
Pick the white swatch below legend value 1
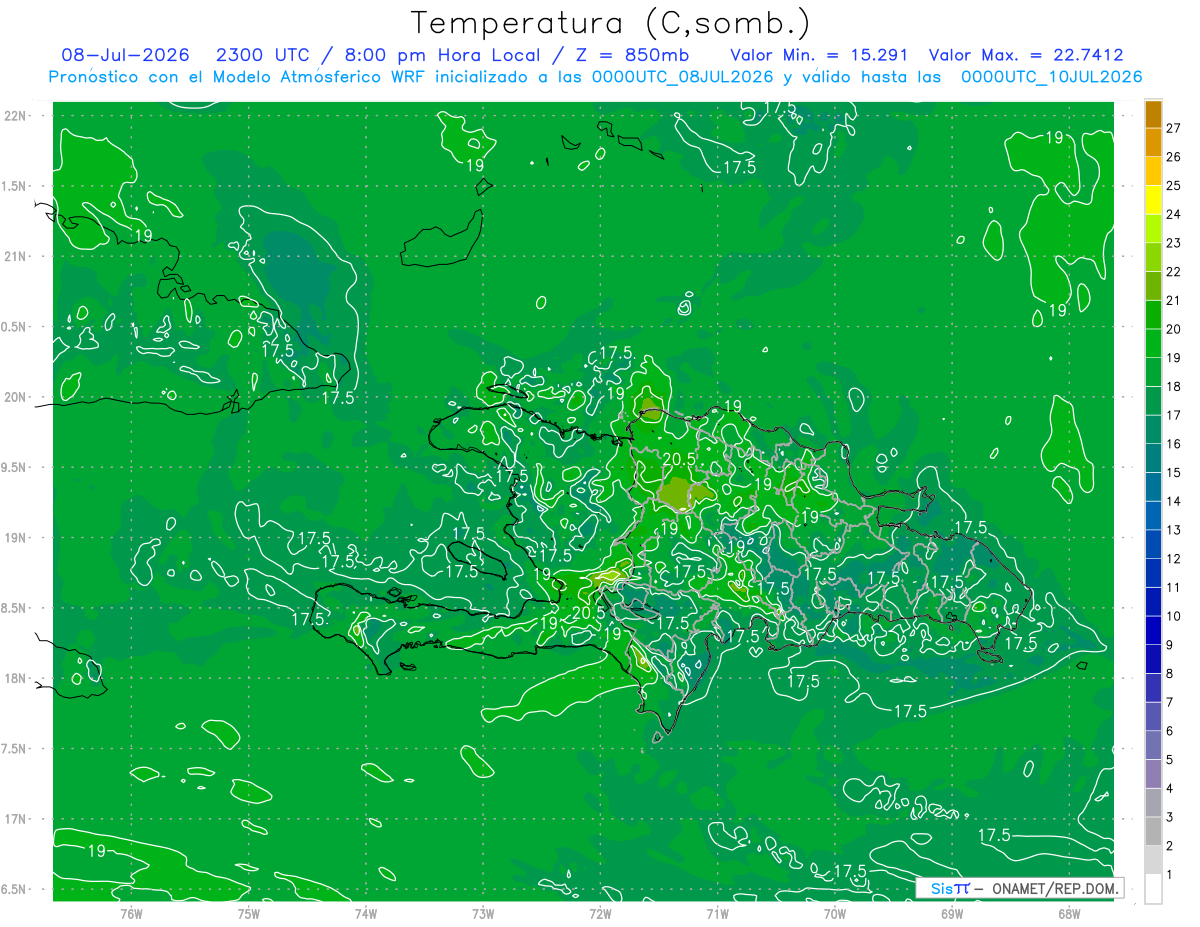1153,889
